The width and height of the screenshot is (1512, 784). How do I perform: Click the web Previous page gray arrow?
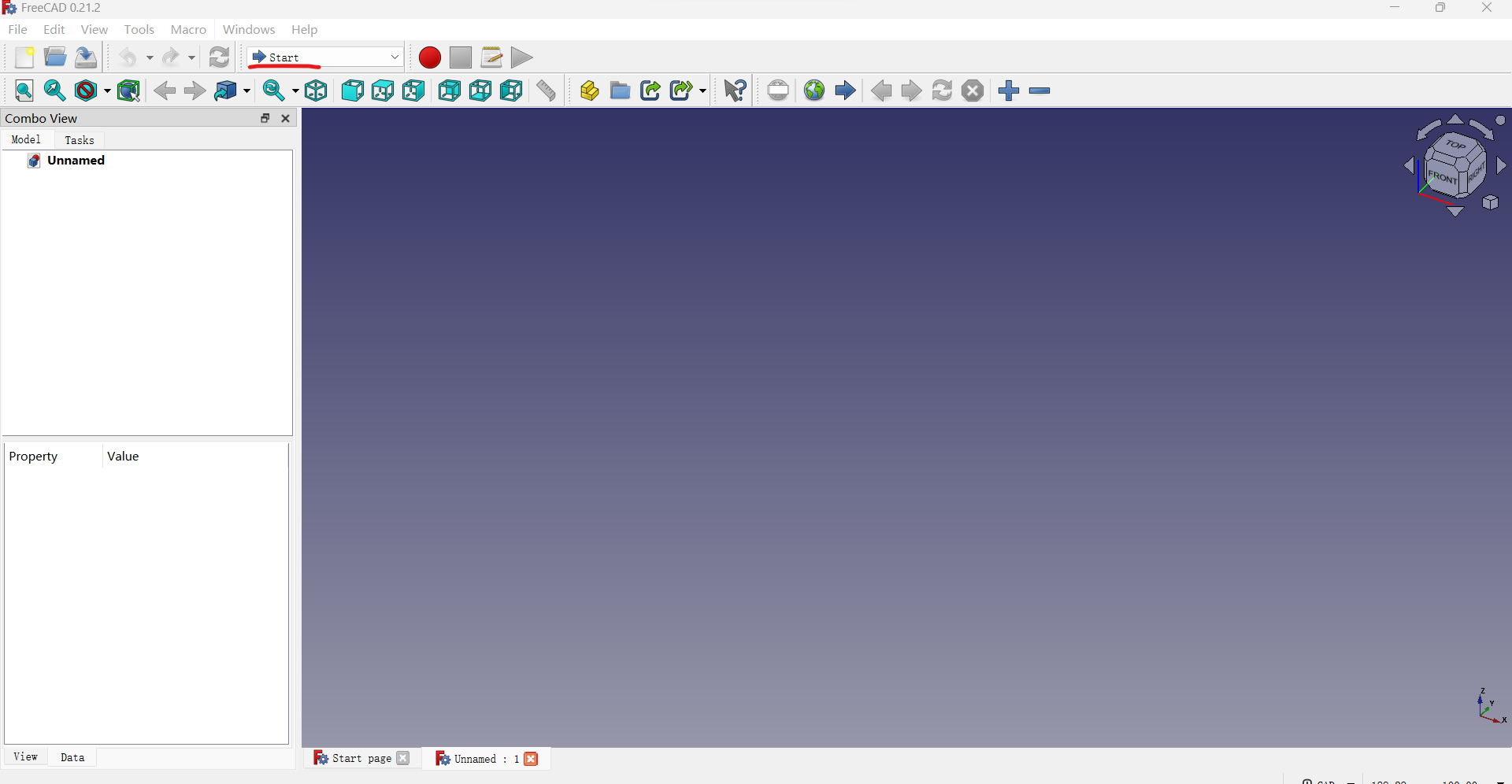tap(882, 91)
